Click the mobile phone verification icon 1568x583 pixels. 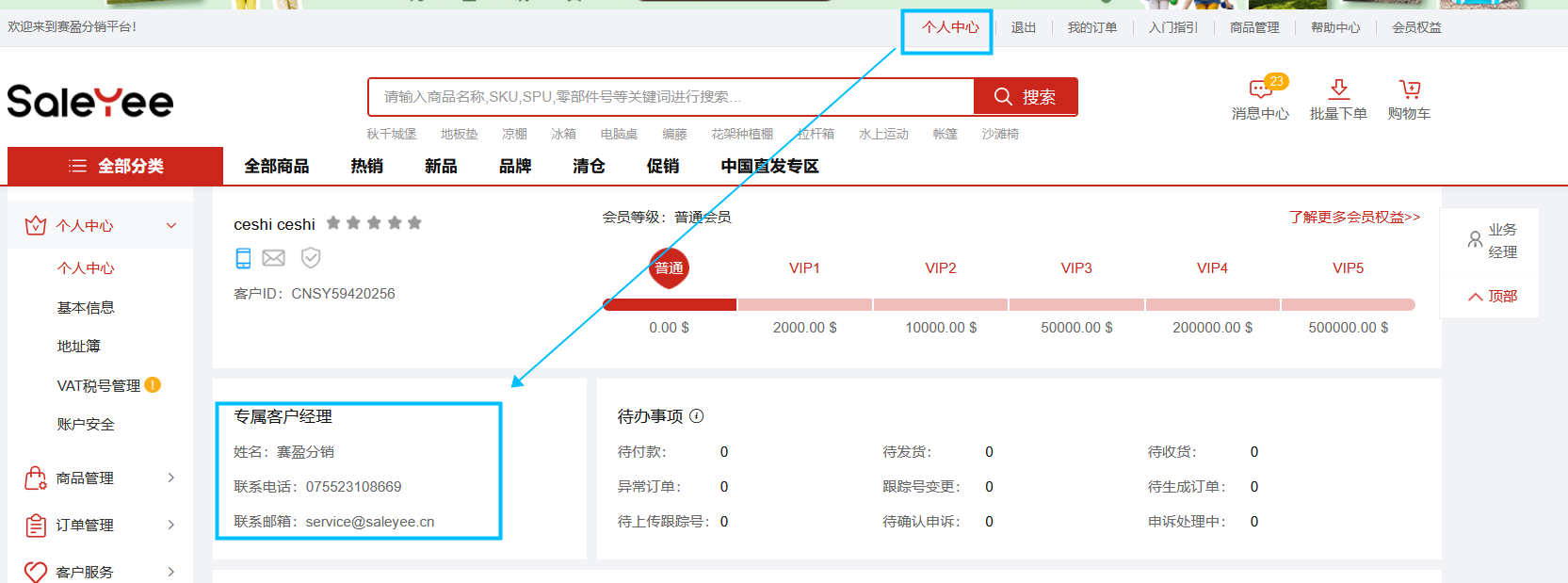(243, 258)
